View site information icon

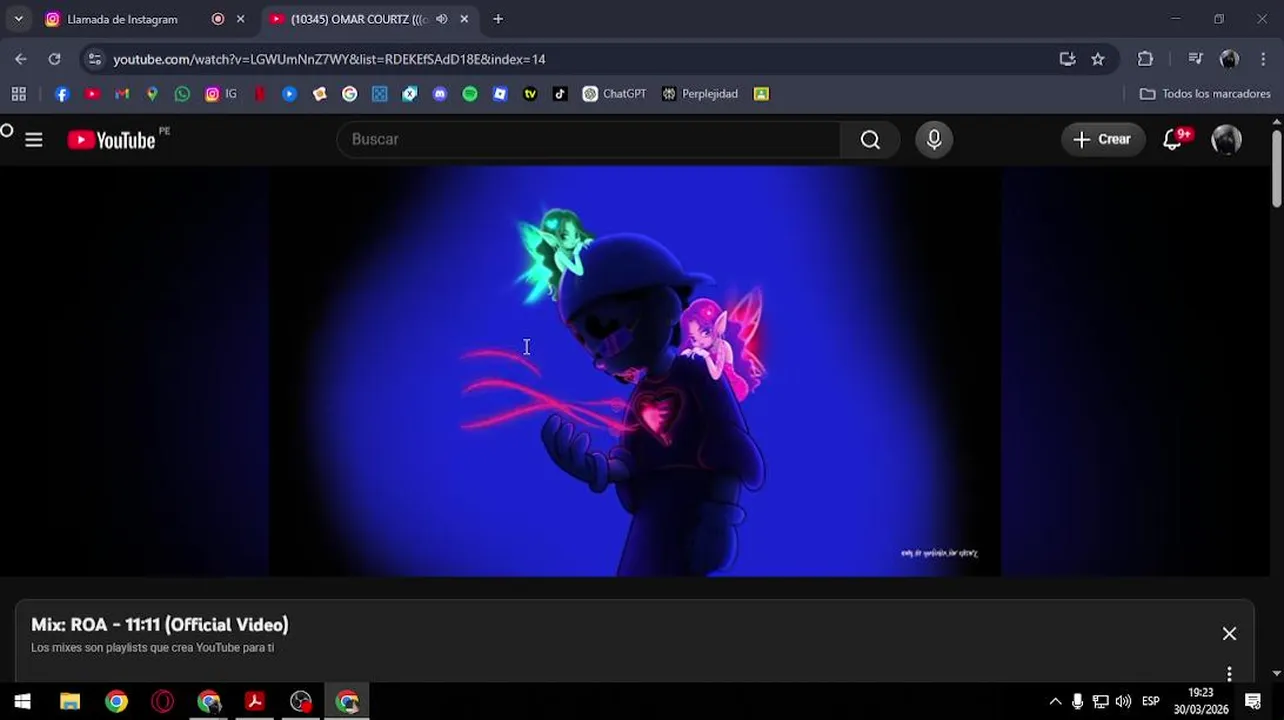[x=94, y=59]
